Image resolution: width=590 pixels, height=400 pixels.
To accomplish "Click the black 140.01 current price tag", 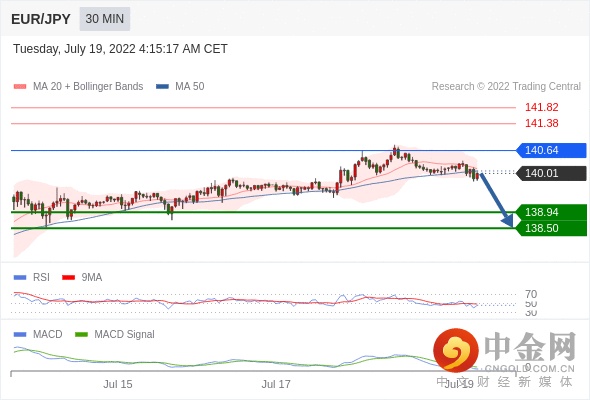I will point(551,173).
